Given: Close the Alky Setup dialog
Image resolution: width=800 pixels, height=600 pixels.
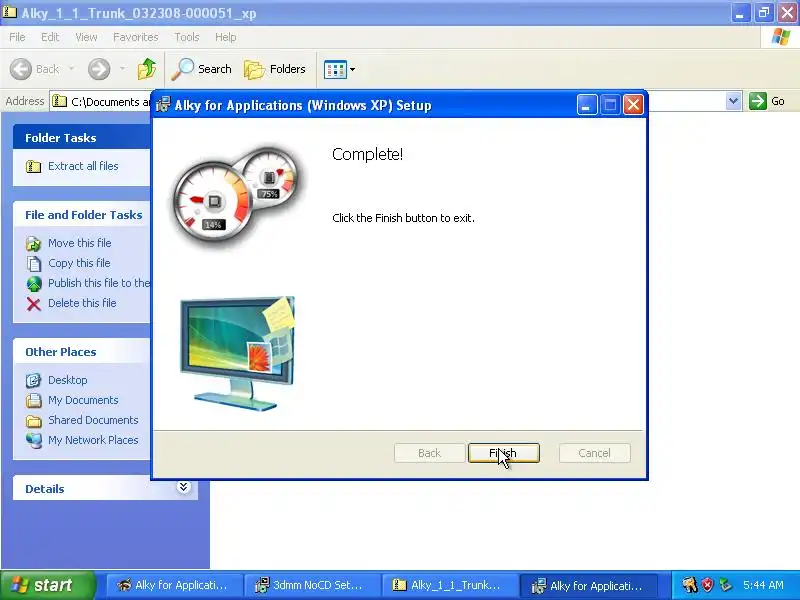Looking at the screenshot, I should (x=633, y=105).
